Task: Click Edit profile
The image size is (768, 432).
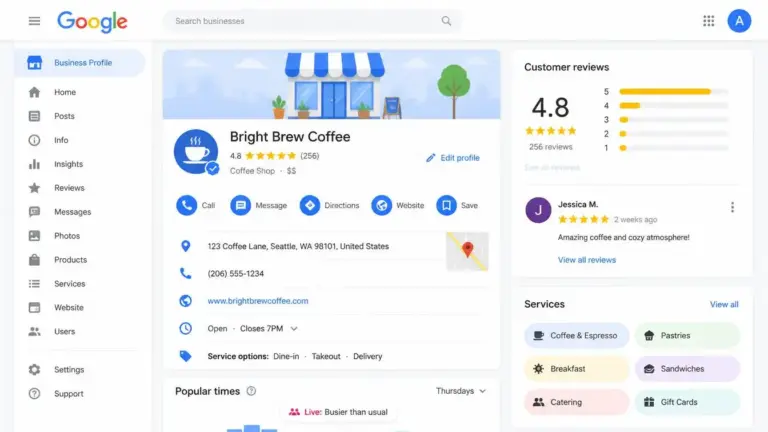Action: [453, 158]
